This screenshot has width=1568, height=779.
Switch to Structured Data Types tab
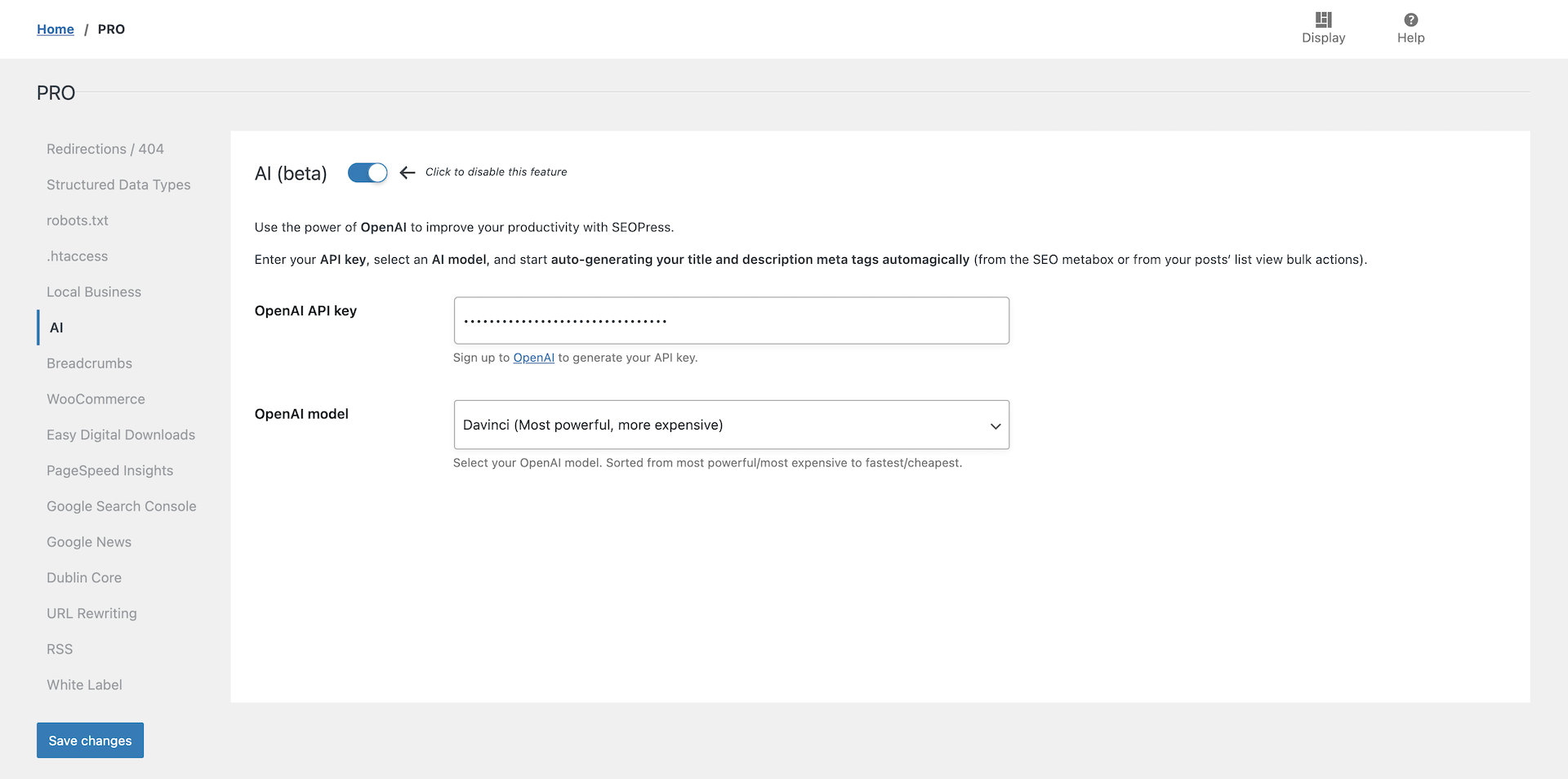118,185
